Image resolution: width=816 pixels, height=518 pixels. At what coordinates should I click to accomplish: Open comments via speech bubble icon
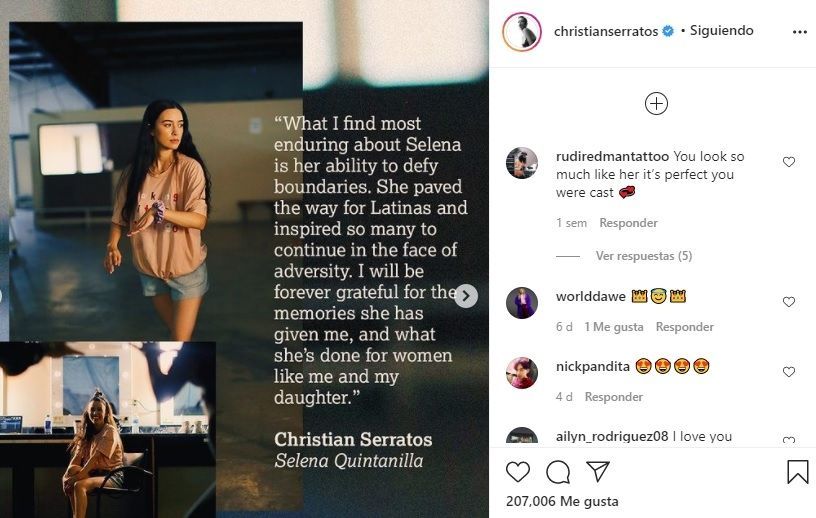pos(558,471)
